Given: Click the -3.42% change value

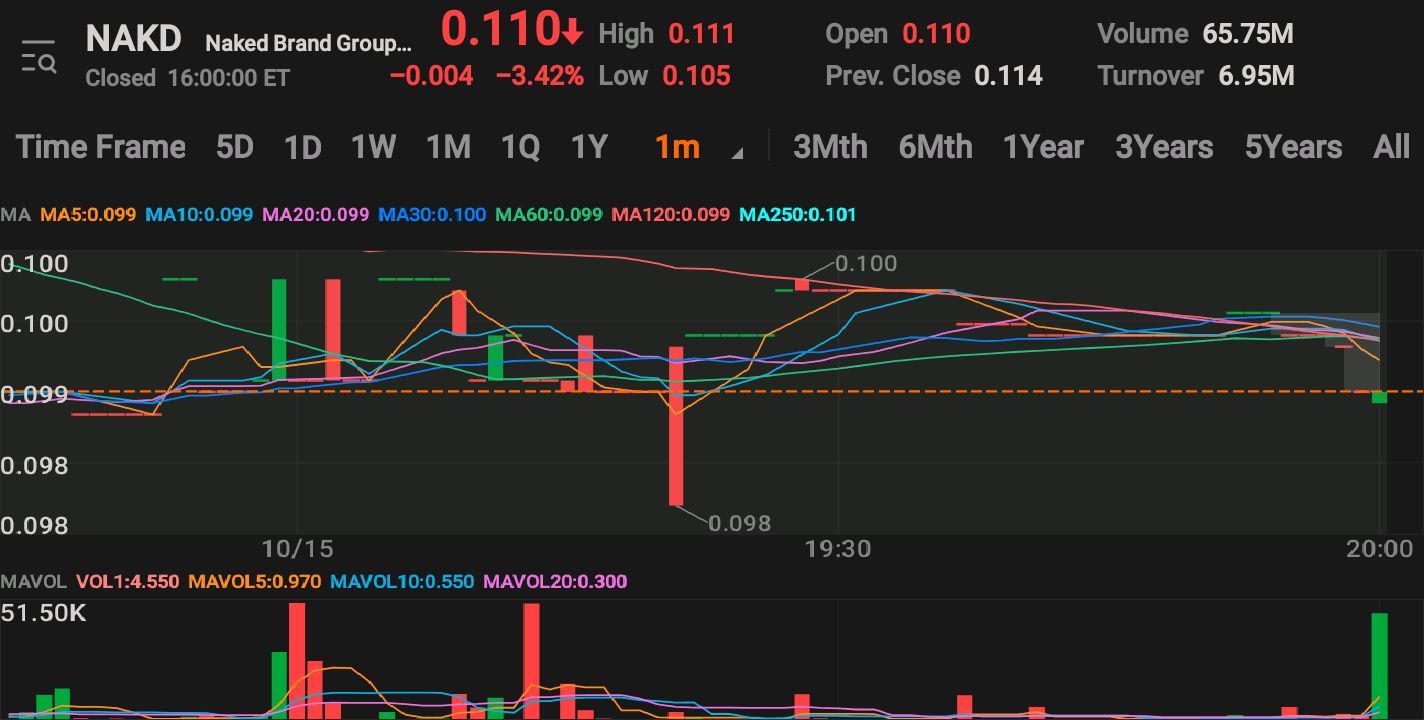Looking at the screenshot, I should tap(540, 76).
